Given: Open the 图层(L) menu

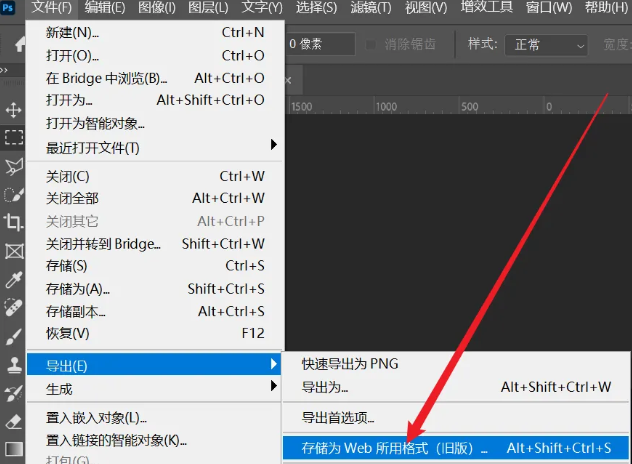Looking at the screenshot, I should (x=208, y=7).
